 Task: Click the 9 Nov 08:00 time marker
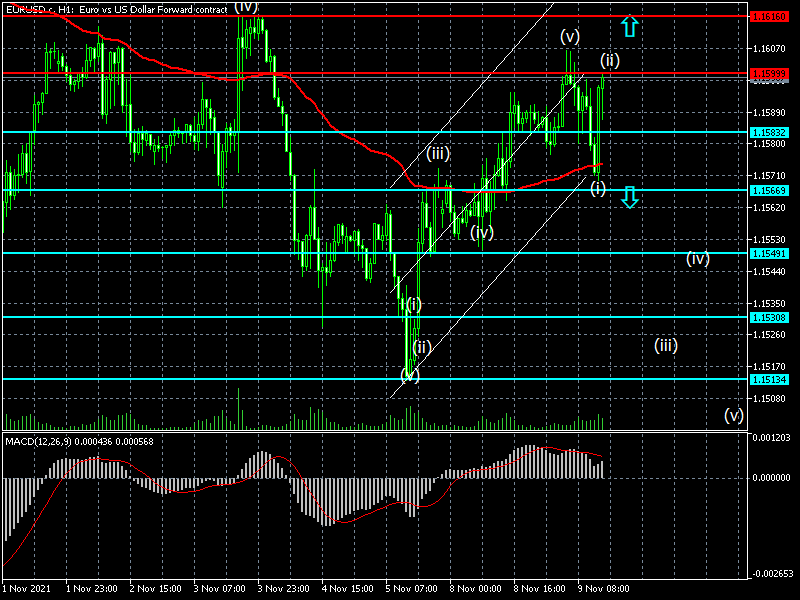(604, 588)
